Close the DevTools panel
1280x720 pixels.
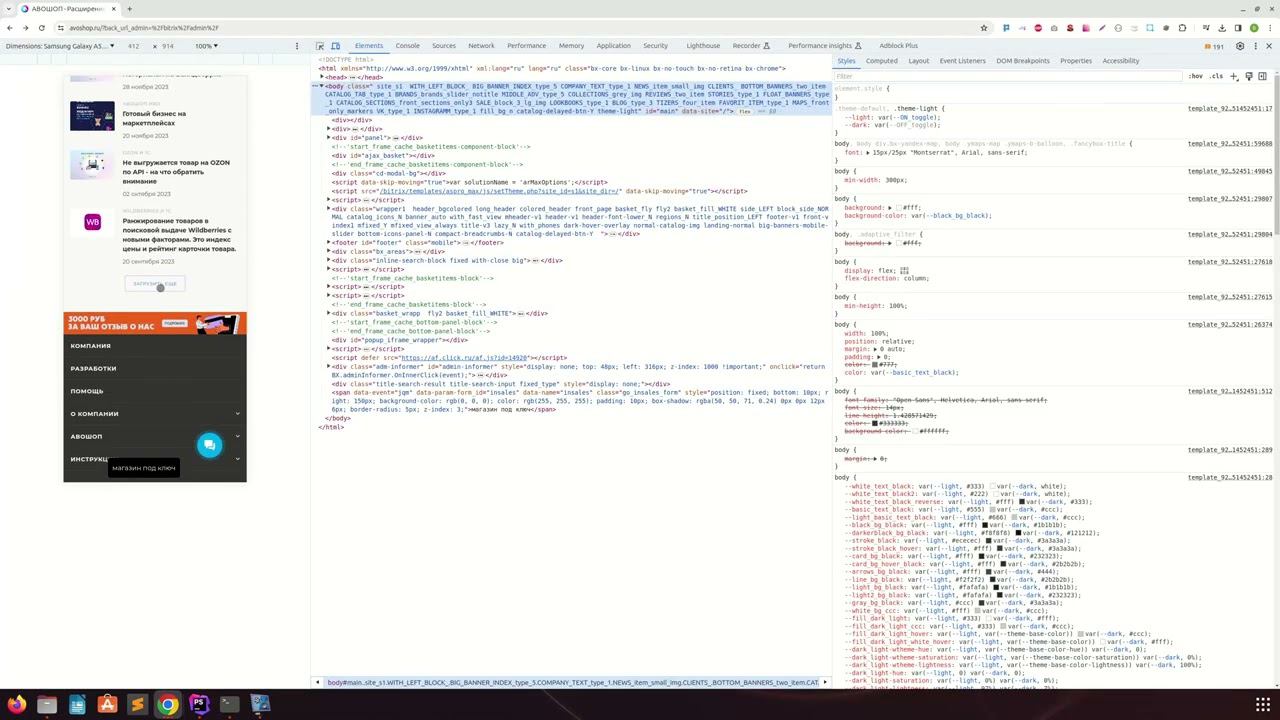(x=1270, y=46)
